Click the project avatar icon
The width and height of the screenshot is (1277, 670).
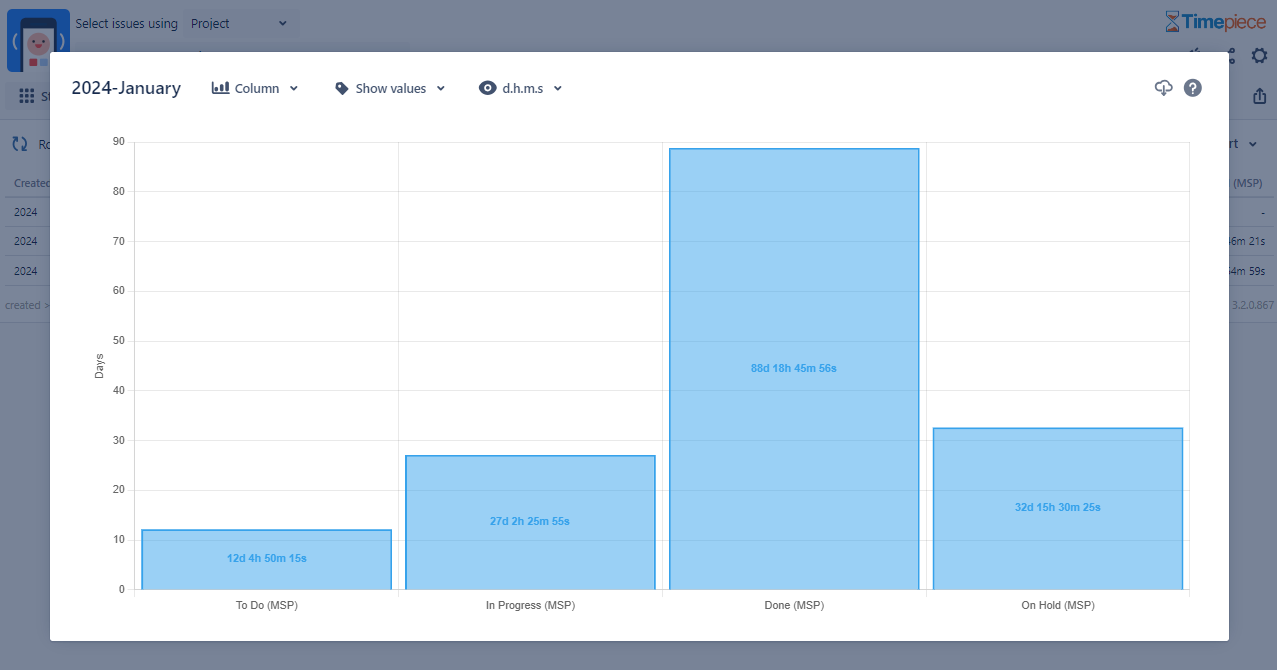click(38, 41)
